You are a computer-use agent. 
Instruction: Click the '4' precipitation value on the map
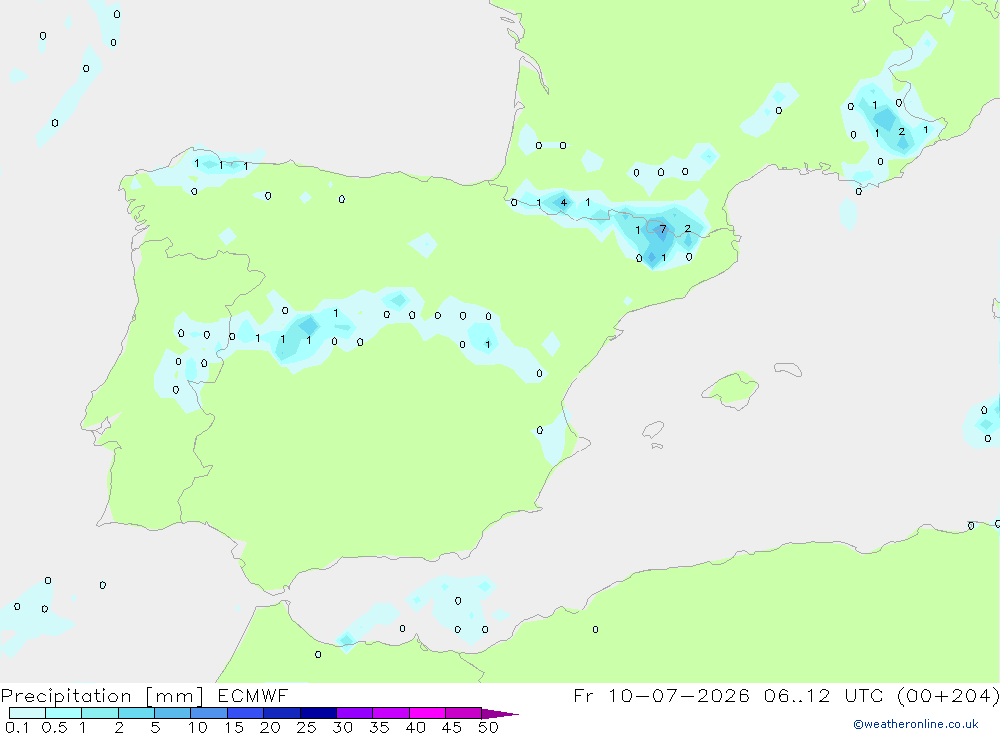[563, 203]
